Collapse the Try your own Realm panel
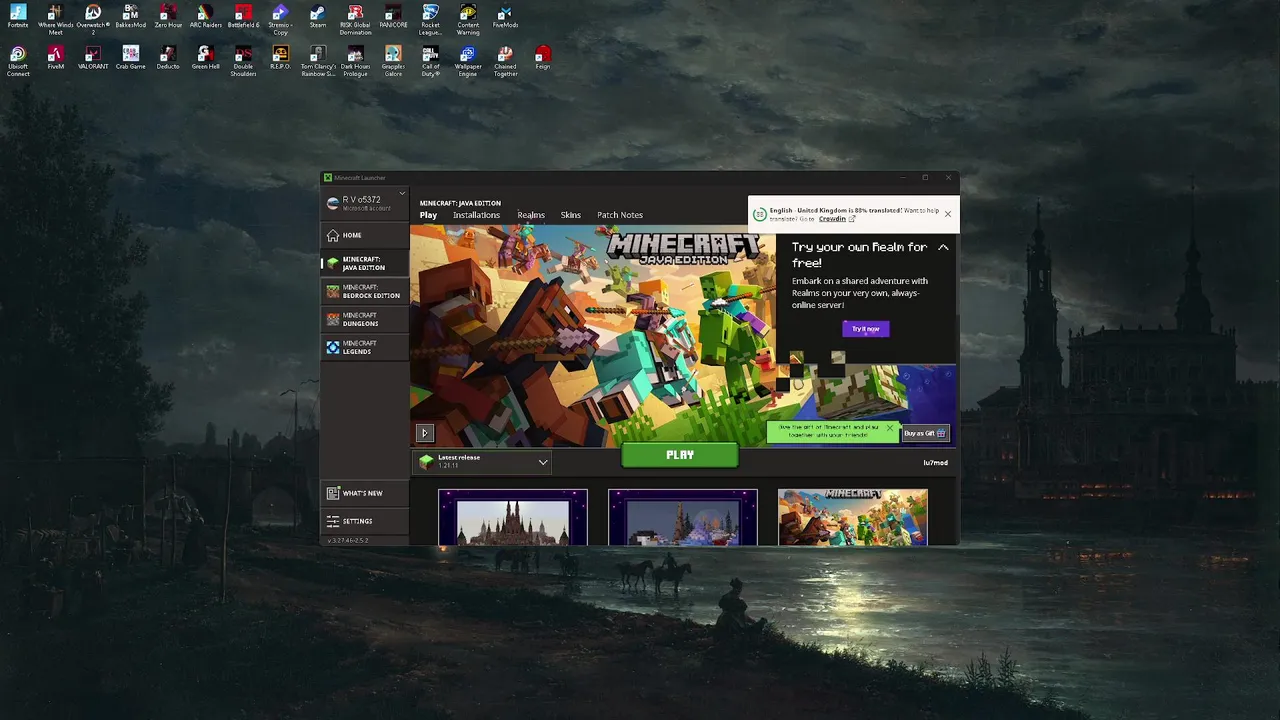 [x=943, y=247]
